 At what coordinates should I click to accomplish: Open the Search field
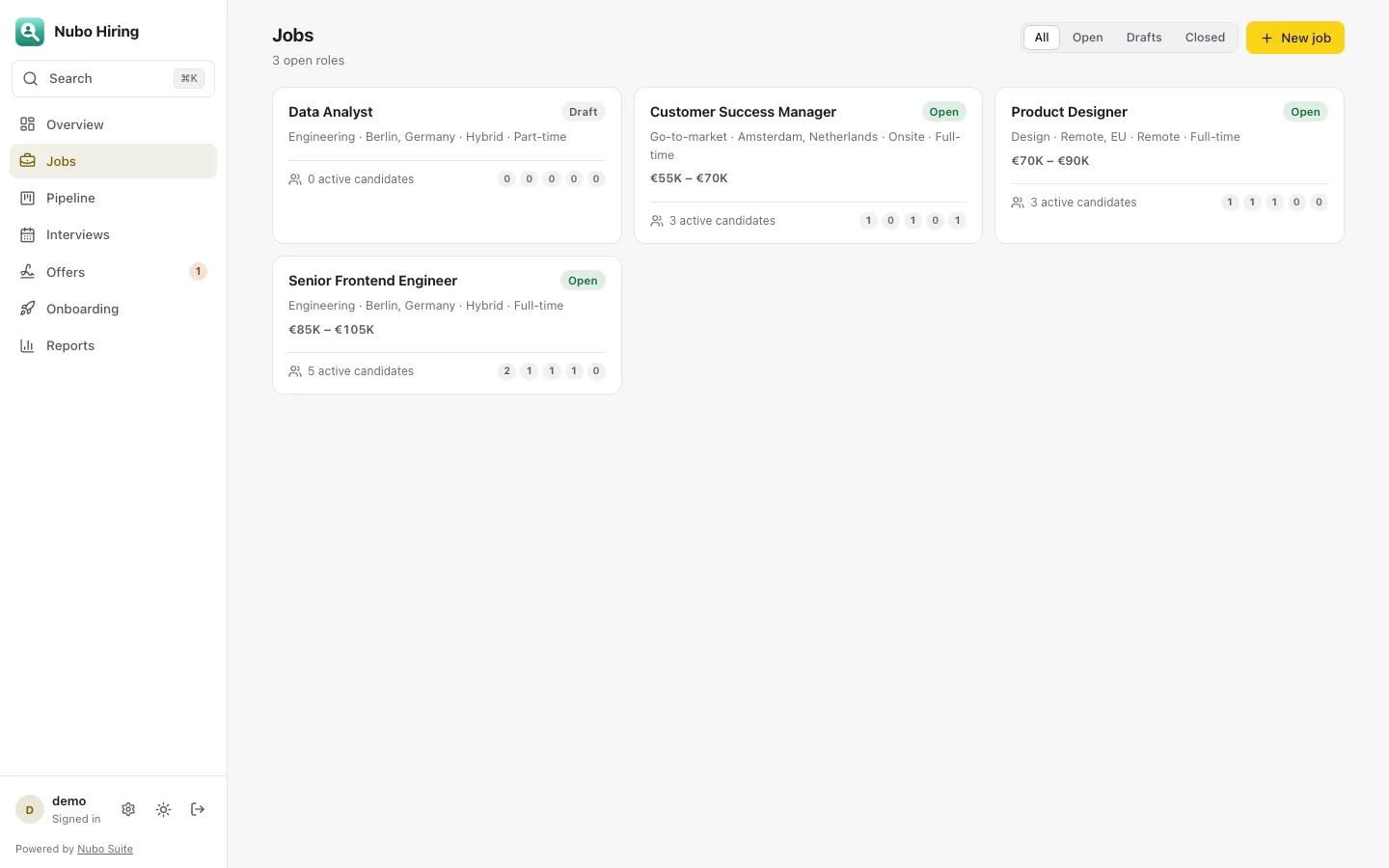coord(113,78)
